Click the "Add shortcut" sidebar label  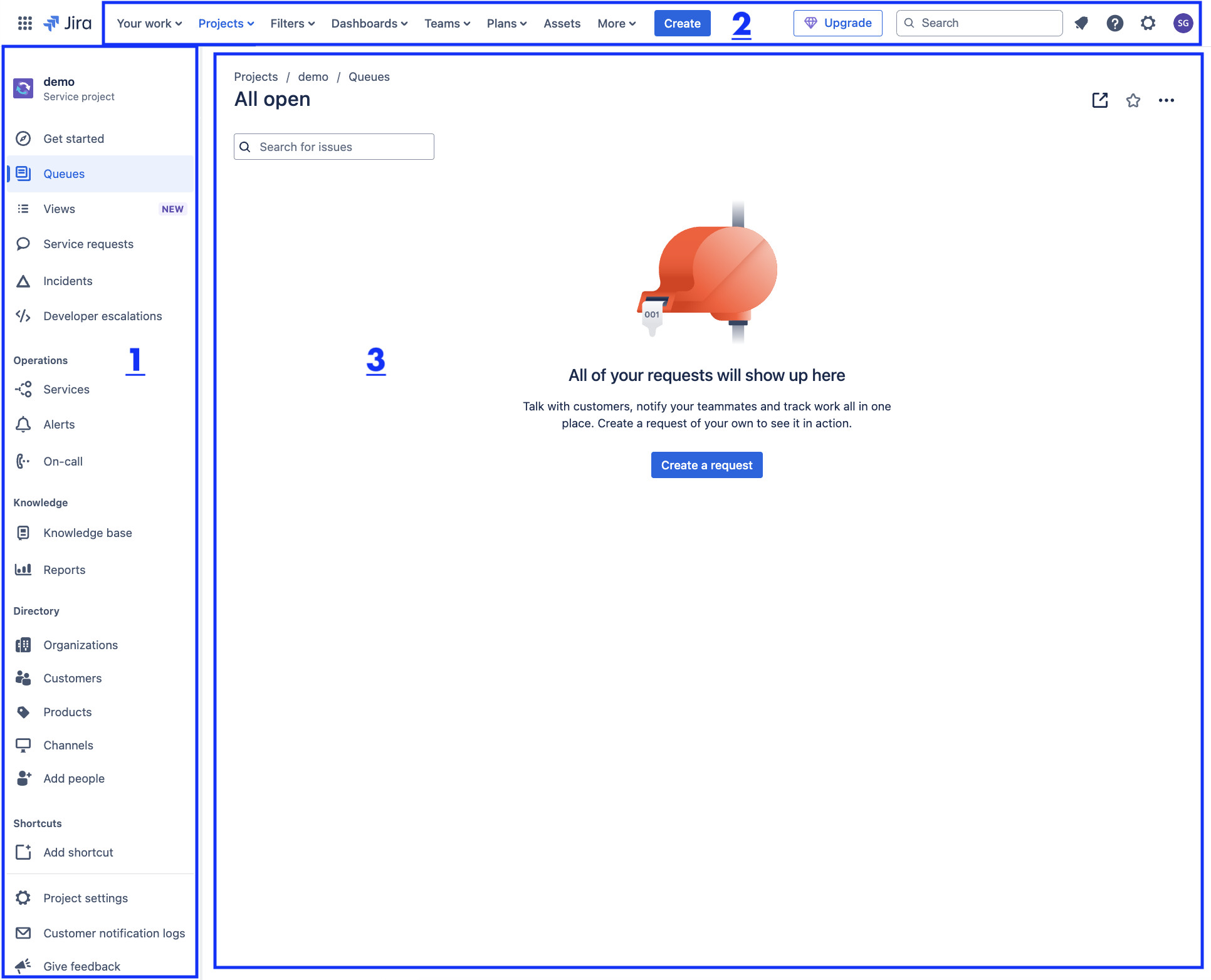tap(78, 852)
